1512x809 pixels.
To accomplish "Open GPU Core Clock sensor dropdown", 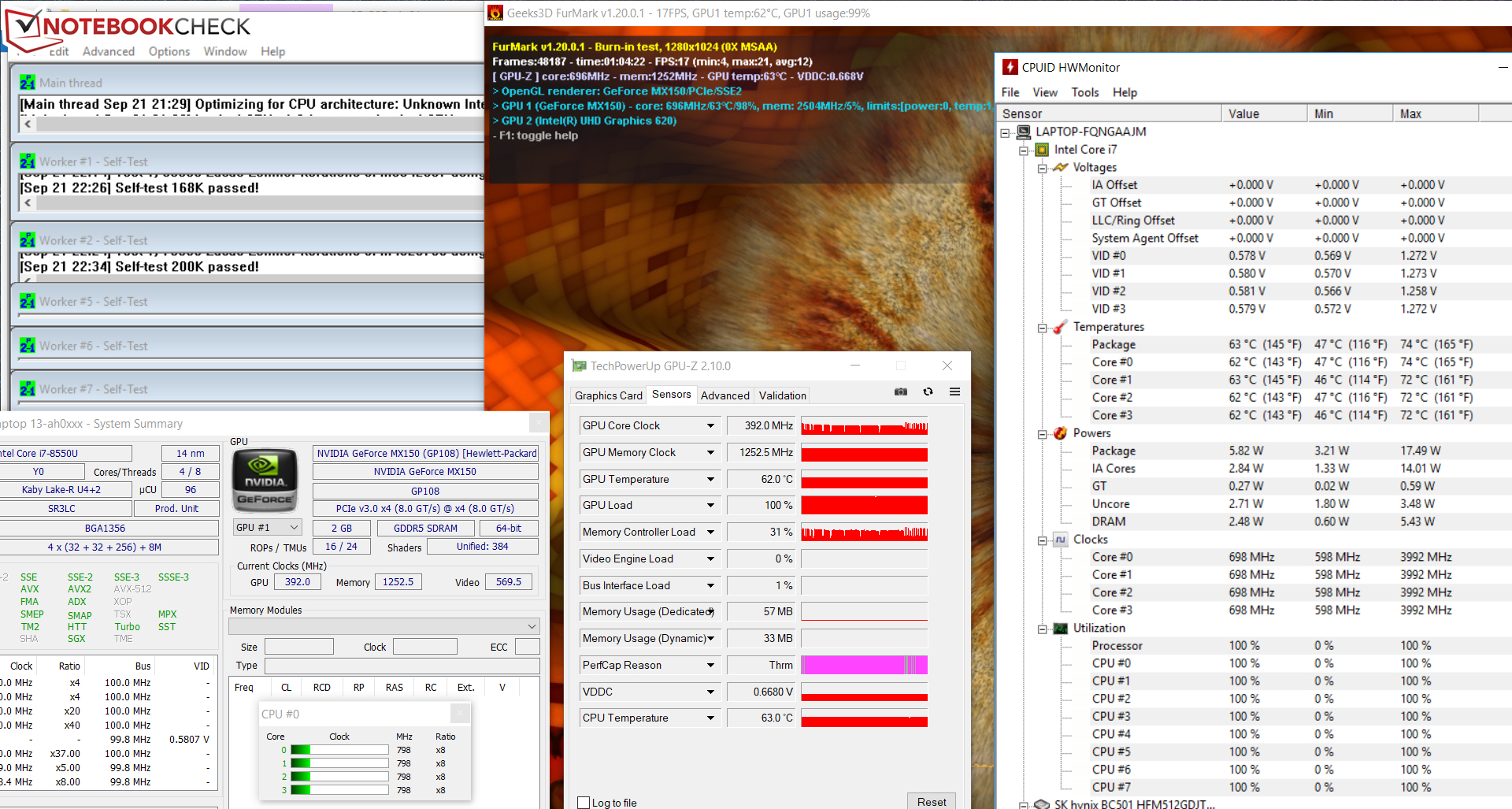I will (710, 425).
